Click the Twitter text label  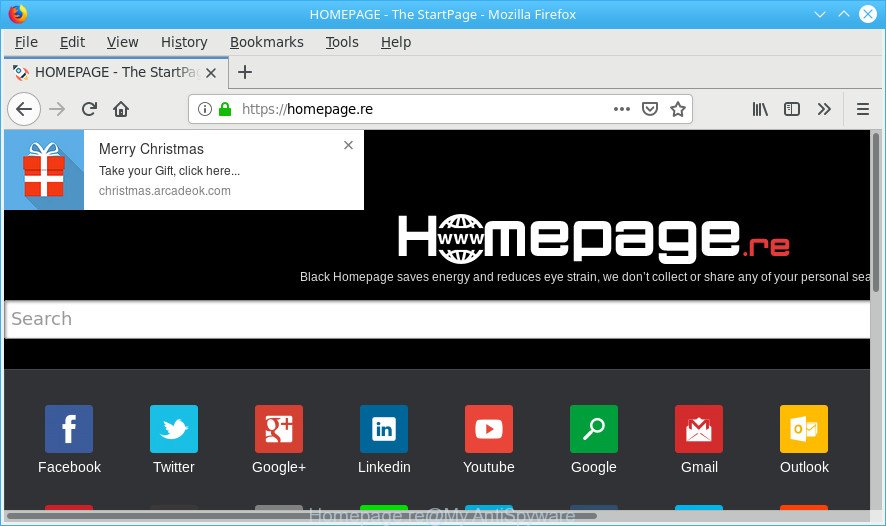pyautogui.click(x=173, y=467)
